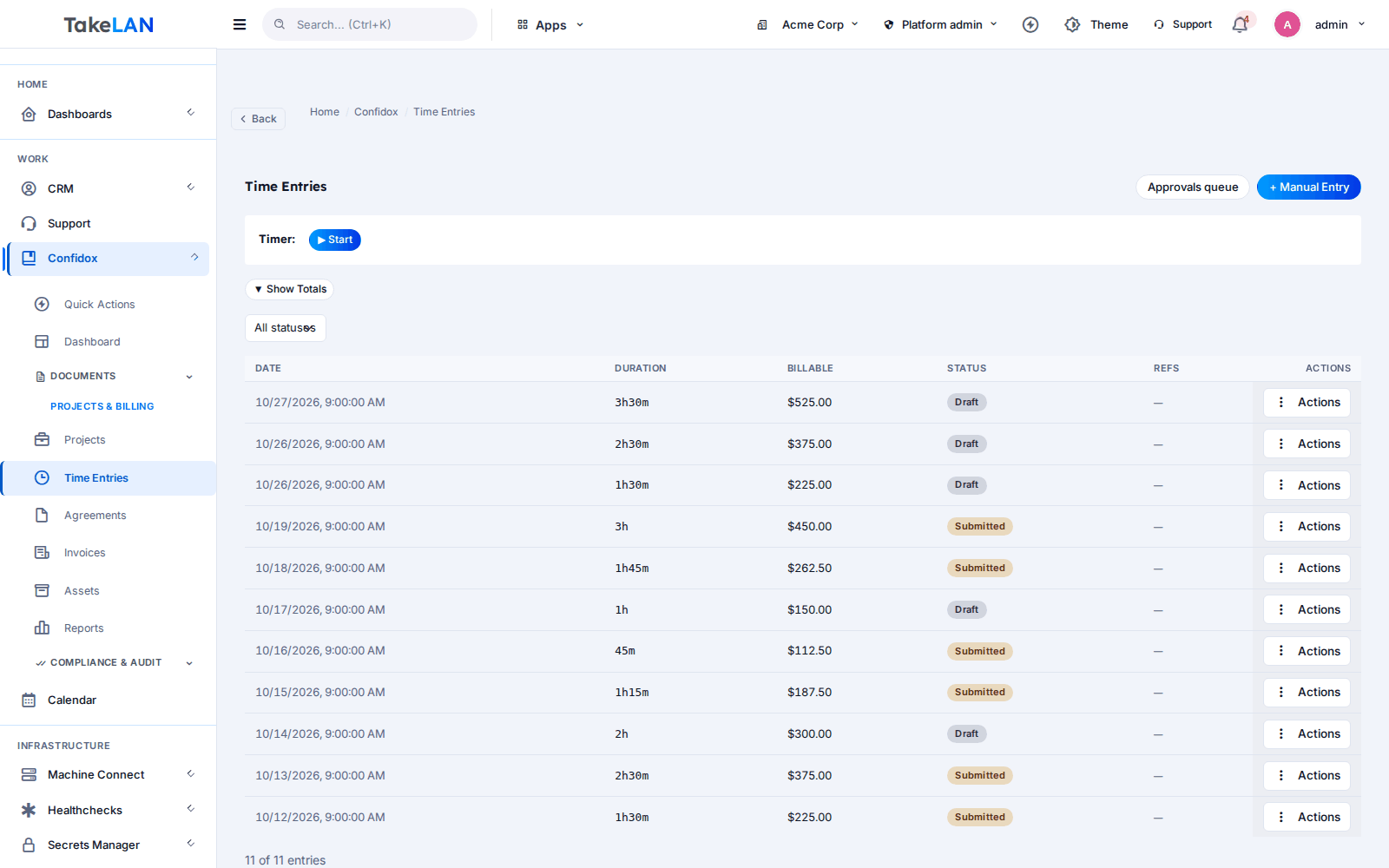Open Secrets Manager sidebar item
The image size is (1389, 868).
coord(109,845)
